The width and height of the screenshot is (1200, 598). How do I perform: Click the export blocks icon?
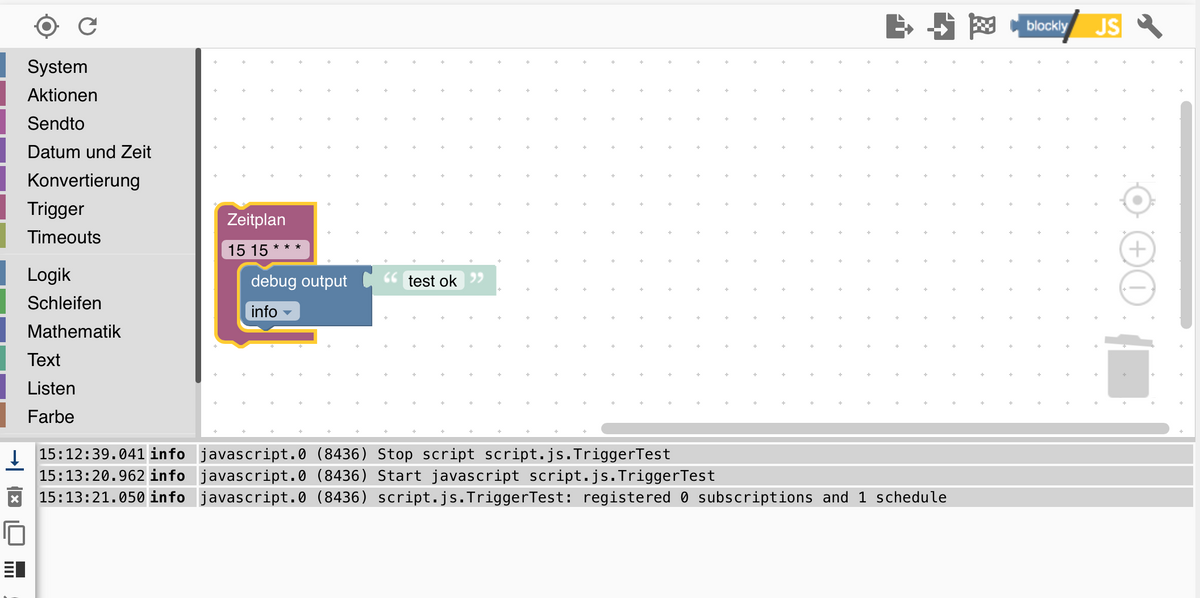point(899,27)
